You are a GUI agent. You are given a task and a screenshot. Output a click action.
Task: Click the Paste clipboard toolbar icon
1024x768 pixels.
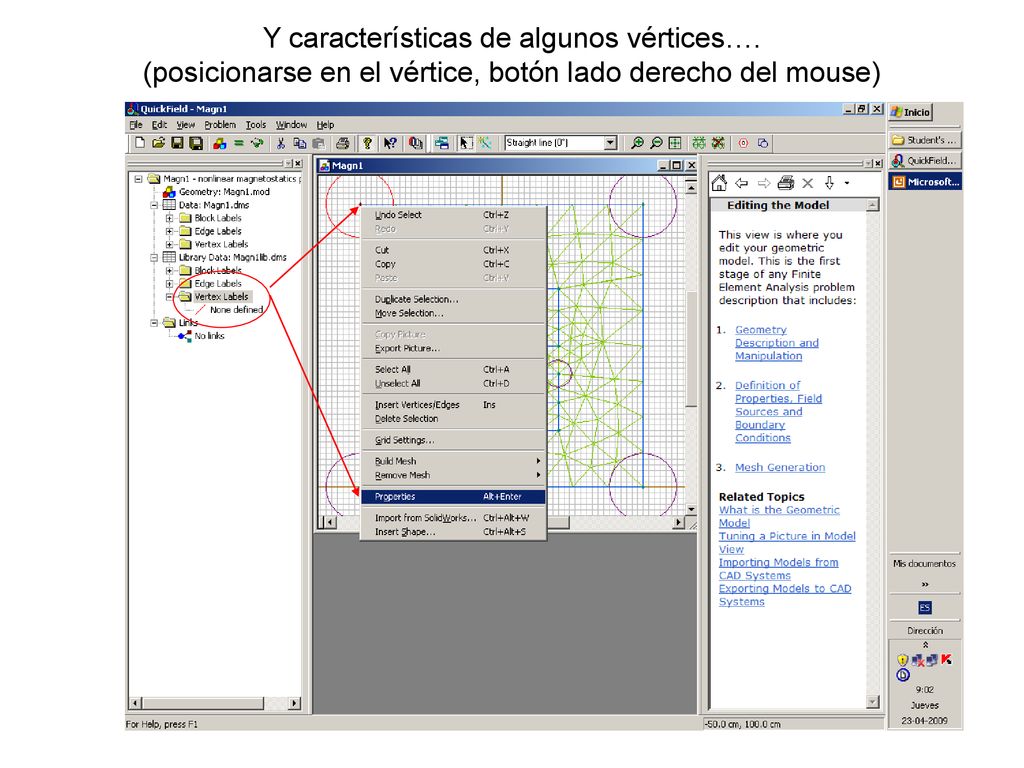319,143
